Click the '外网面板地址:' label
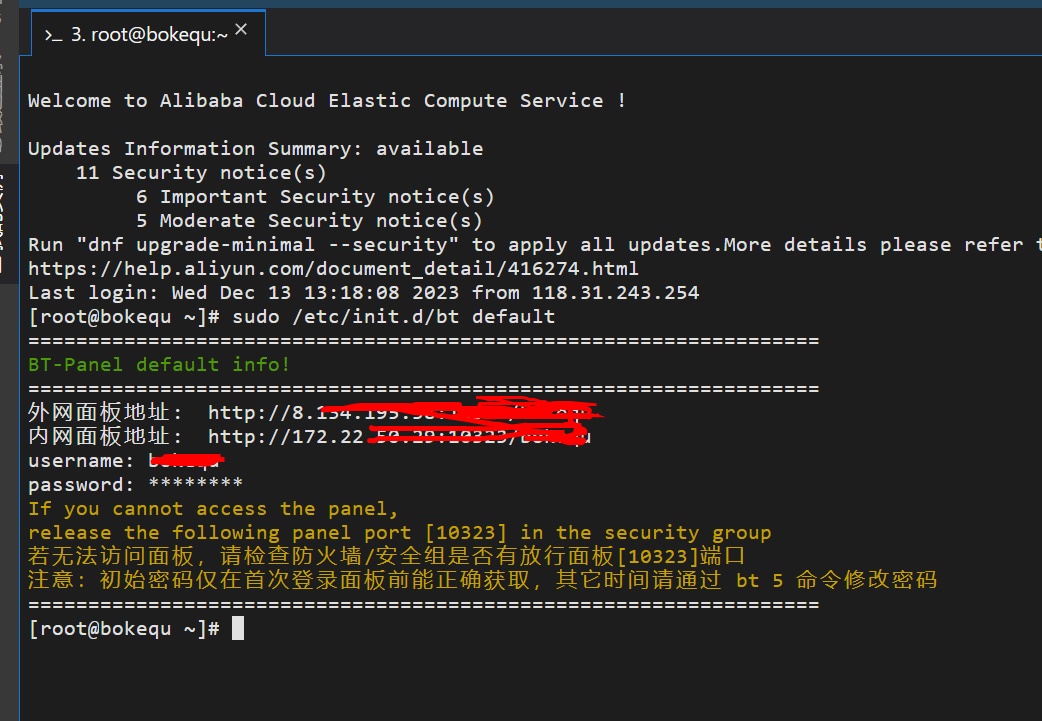Viewport: 1042px width, 721px height. (x=105, y=413)
